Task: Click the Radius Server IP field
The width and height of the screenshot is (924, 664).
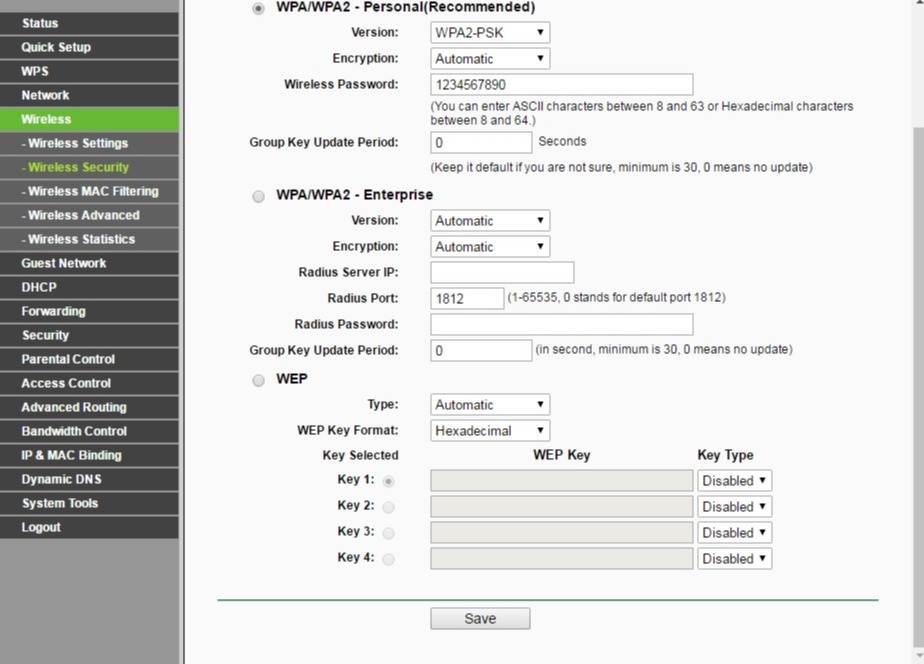Action: [502, 272]
